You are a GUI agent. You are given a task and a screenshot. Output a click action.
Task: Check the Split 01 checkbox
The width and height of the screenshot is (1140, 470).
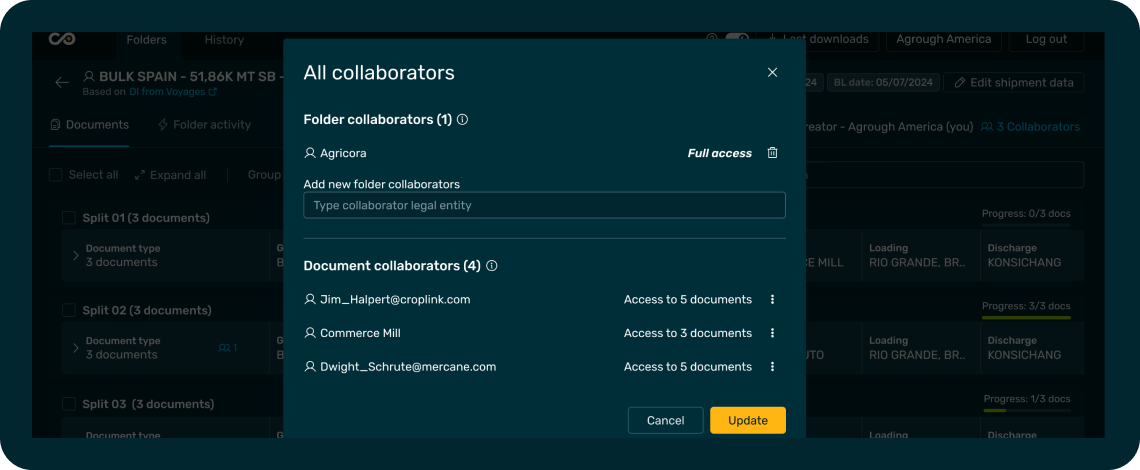tap(69, 218)
